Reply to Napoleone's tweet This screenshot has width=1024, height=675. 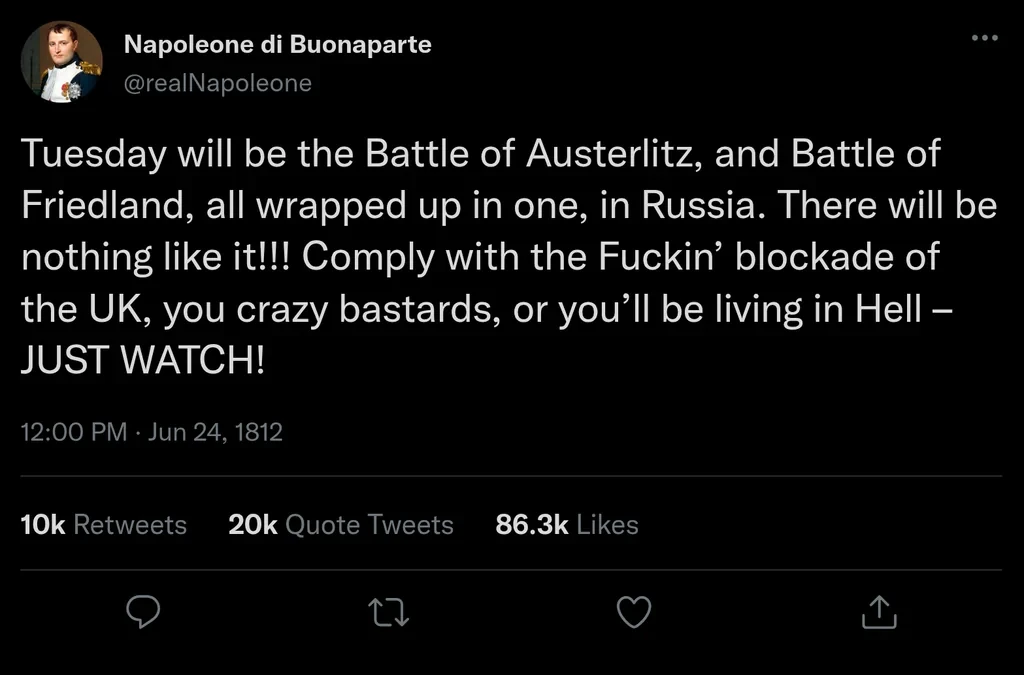point(144,612)
